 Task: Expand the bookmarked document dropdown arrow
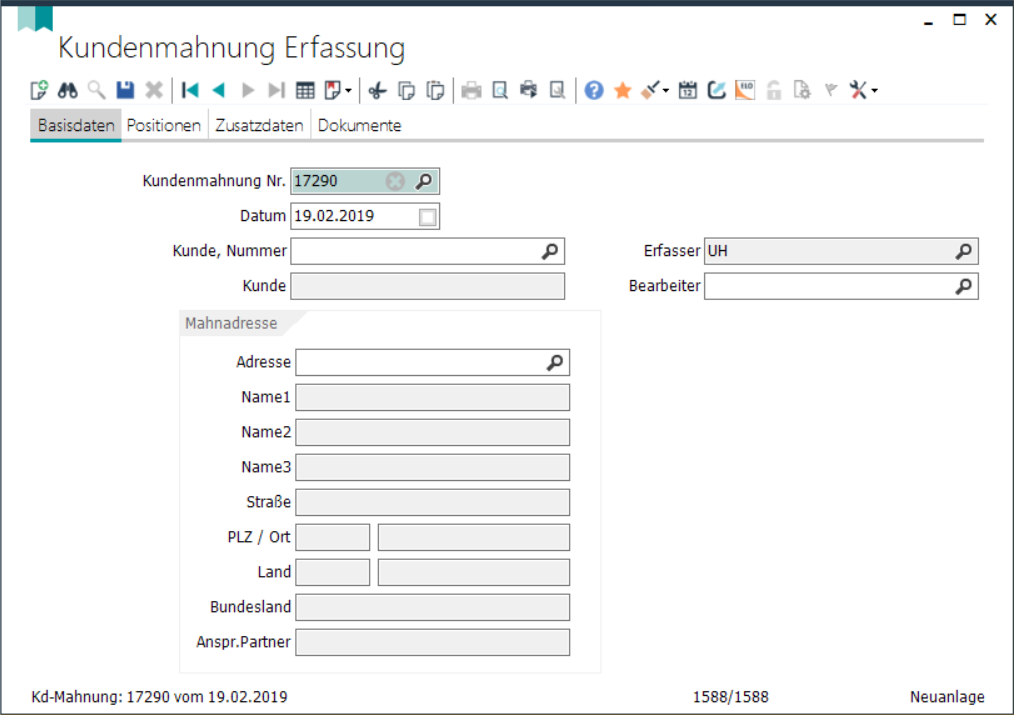pyautogui.click(x=348, y=91)
